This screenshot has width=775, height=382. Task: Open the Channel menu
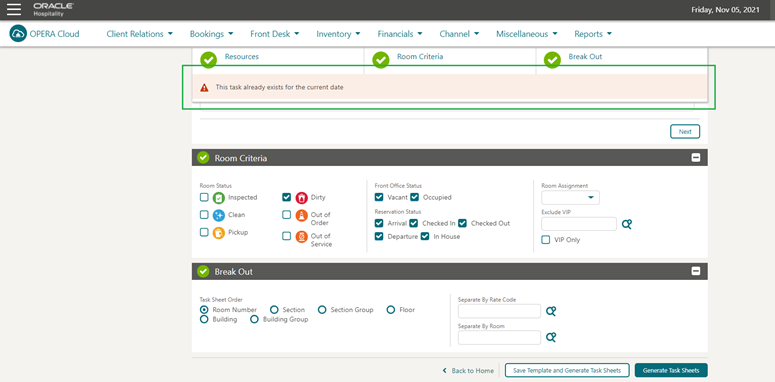[459, 34]
